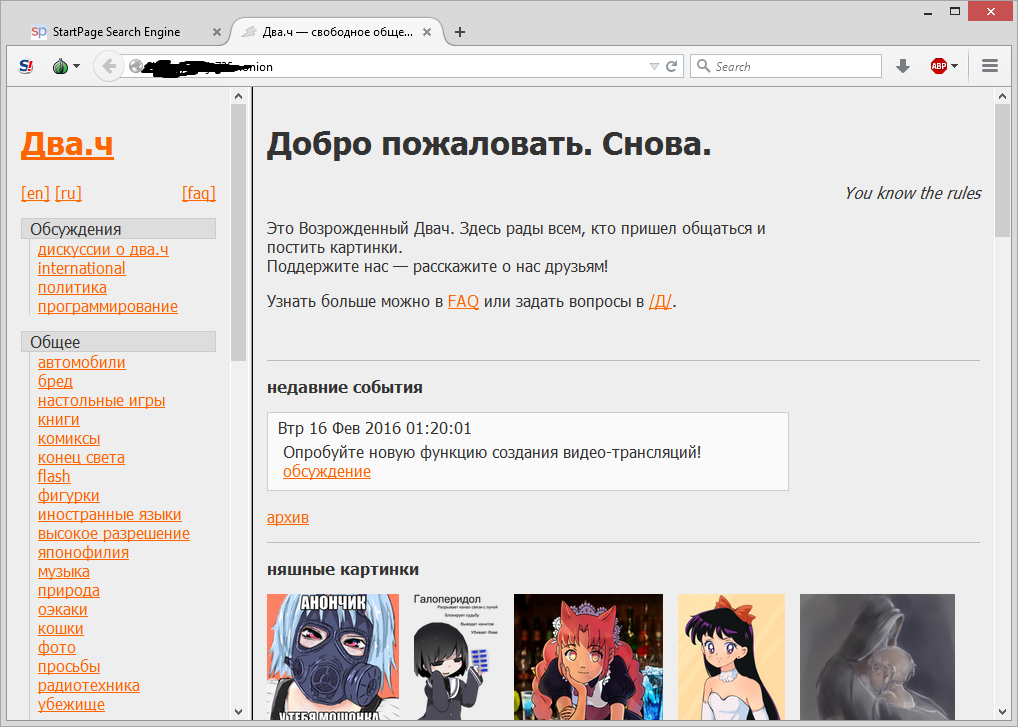This screenshot has height=727, width=1018.
Task: Open the Tor onion button menu
Action: (x=66, y=66)
